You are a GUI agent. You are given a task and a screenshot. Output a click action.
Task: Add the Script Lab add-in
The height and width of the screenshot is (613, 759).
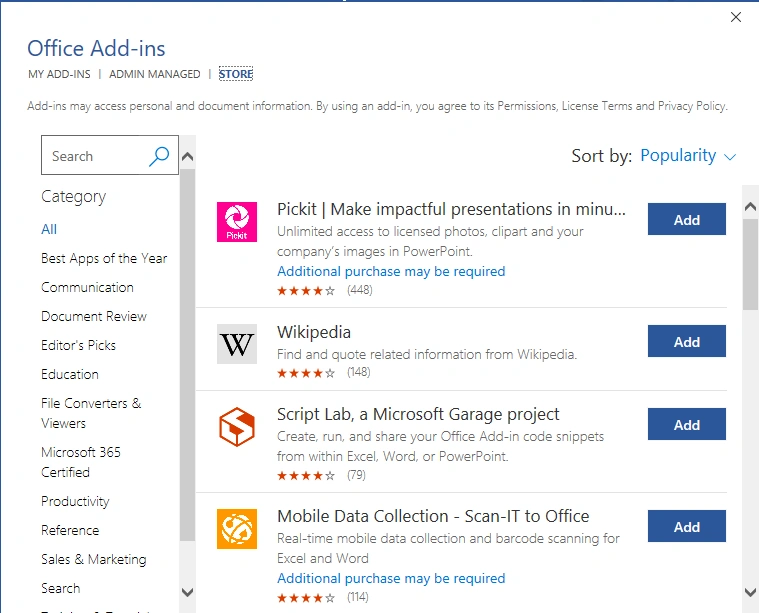(x=686, y=424)
